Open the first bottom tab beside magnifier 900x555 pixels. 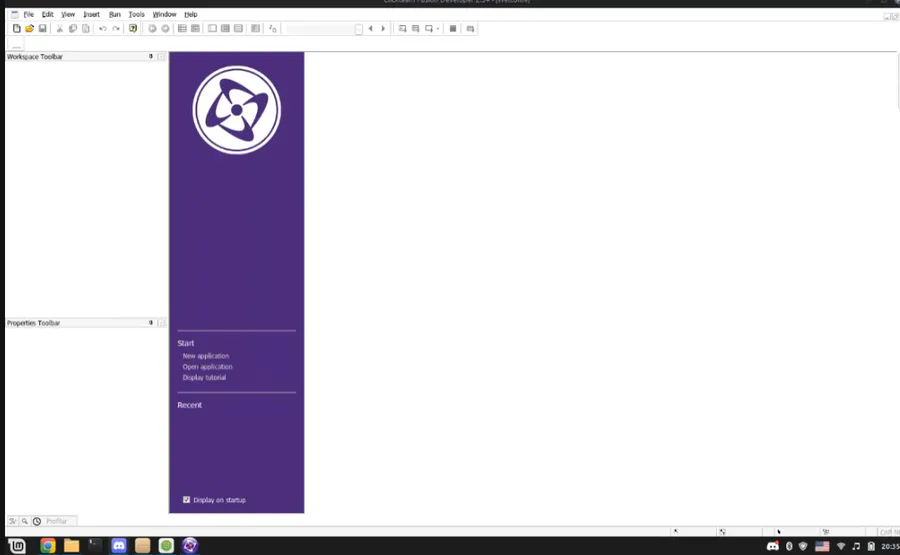(13, 521)
